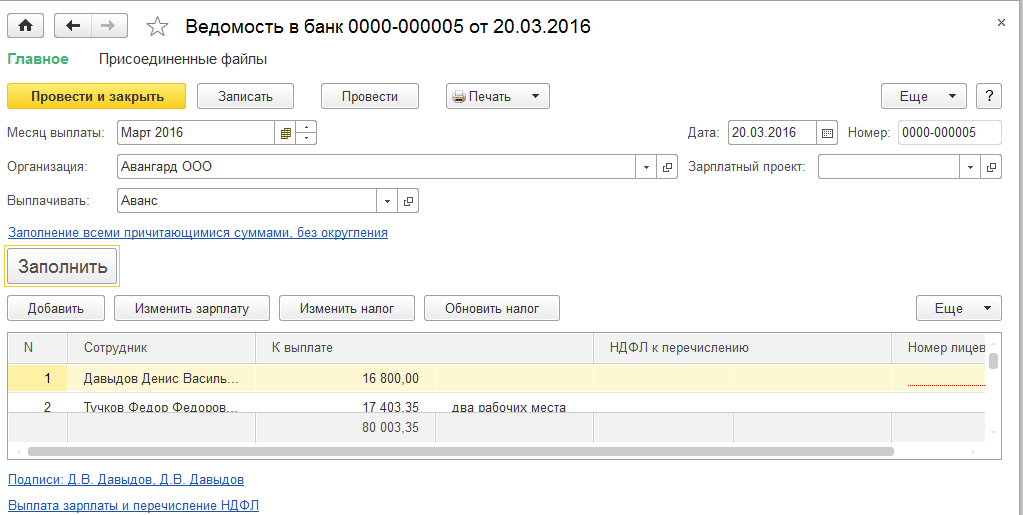Click the Заполнить button
Screen dimensions: 1023x515
(62, 267)
